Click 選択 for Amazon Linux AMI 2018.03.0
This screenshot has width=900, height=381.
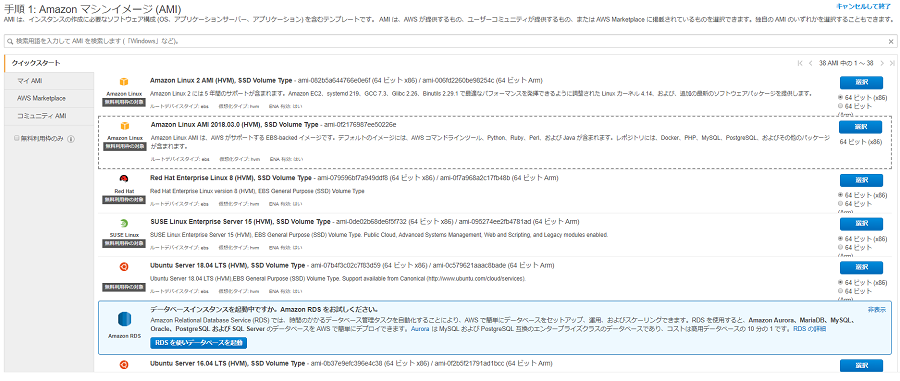pyautogui.click(x=860, y=127)
